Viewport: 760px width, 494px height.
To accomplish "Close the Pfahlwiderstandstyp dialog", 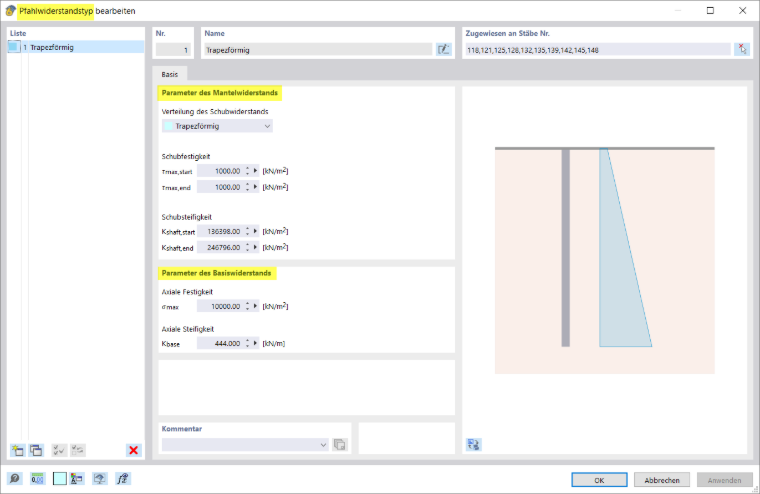I will pos(743,11).
